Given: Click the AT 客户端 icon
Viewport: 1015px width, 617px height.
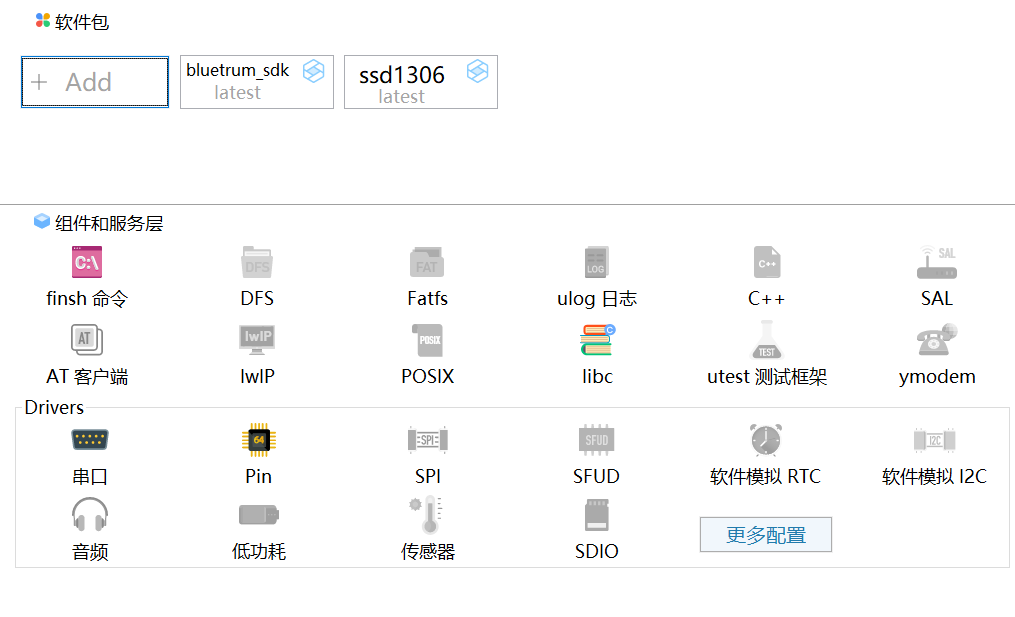Looking at the screenshot, I should point(87,340).
